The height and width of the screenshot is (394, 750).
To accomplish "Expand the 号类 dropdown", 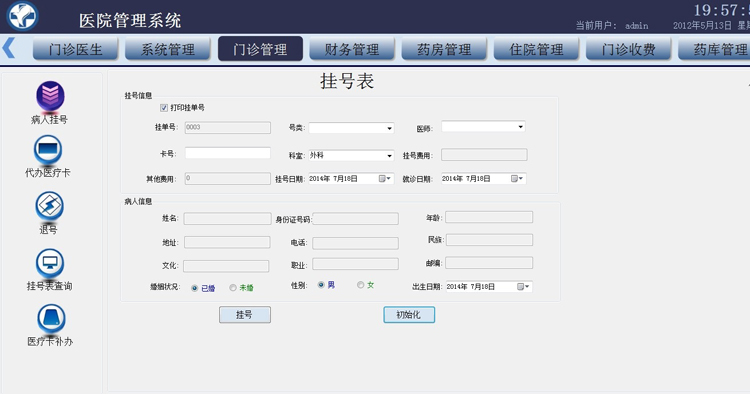I will click(351, 128).
